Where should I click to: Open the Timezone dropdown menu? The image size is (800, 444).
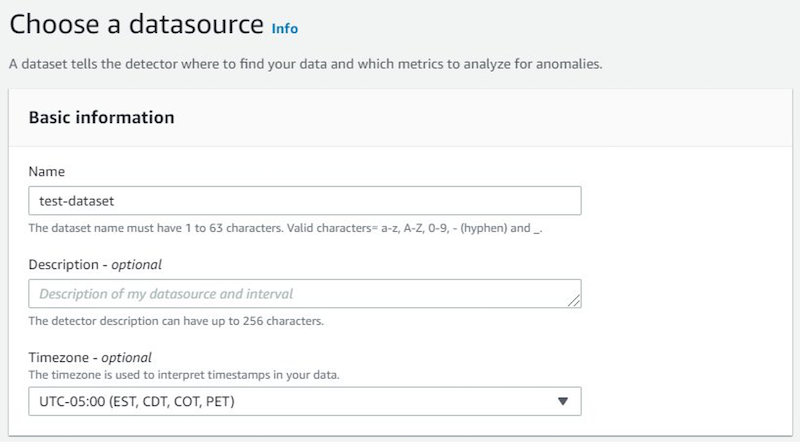304,401
